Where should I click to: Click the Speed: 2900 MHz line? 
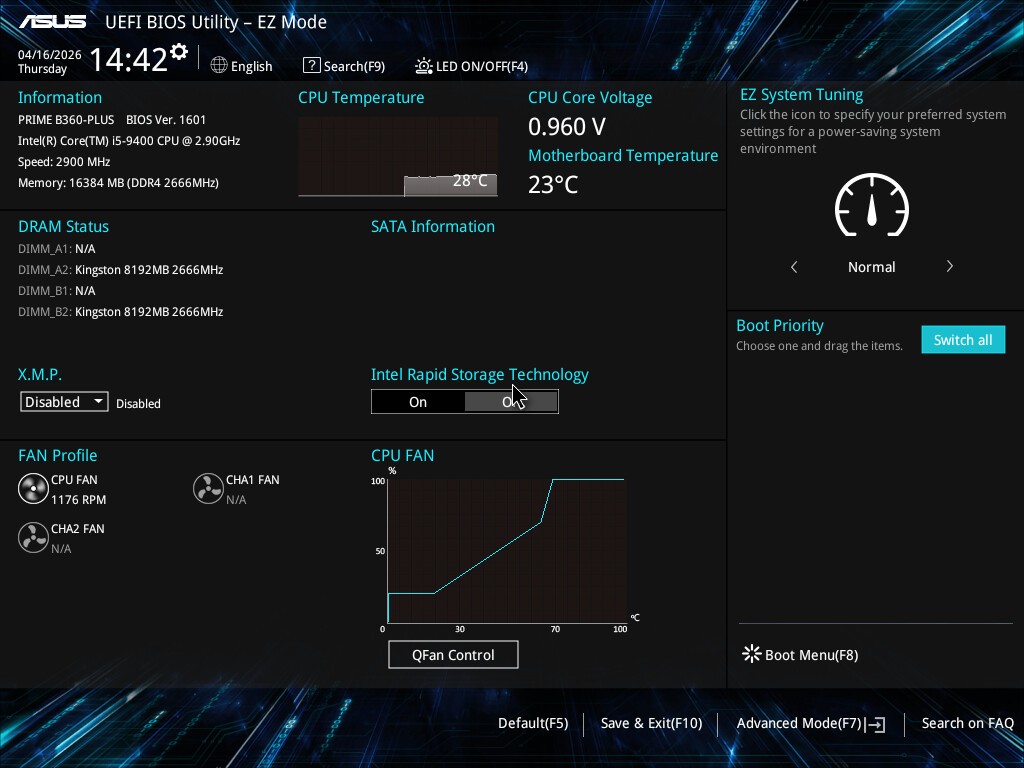coord(64,161)
